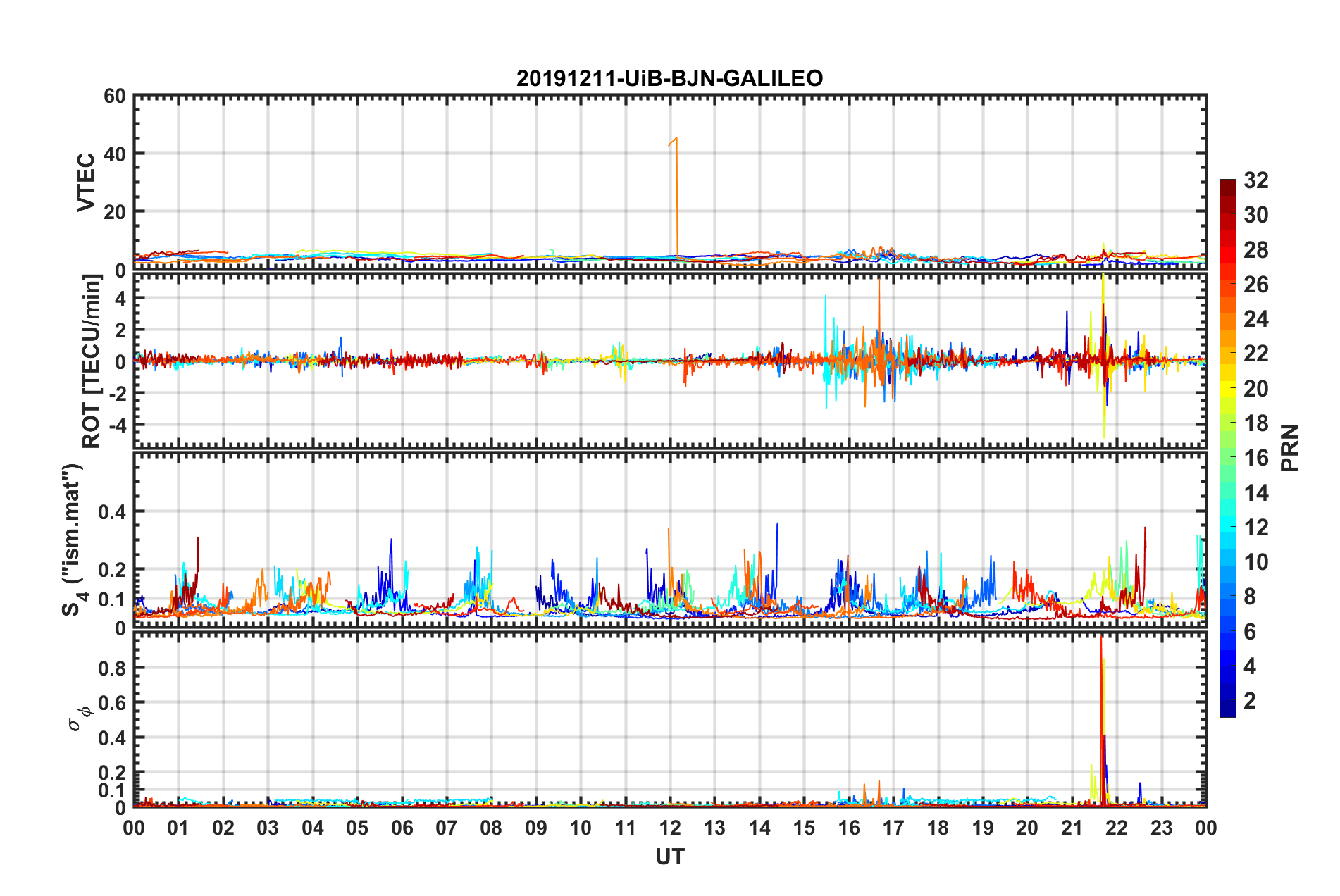The width and height of the screenshot is (1340, 896).
Task: Click colorbar tick label 8
Action: pos(1250,597)
